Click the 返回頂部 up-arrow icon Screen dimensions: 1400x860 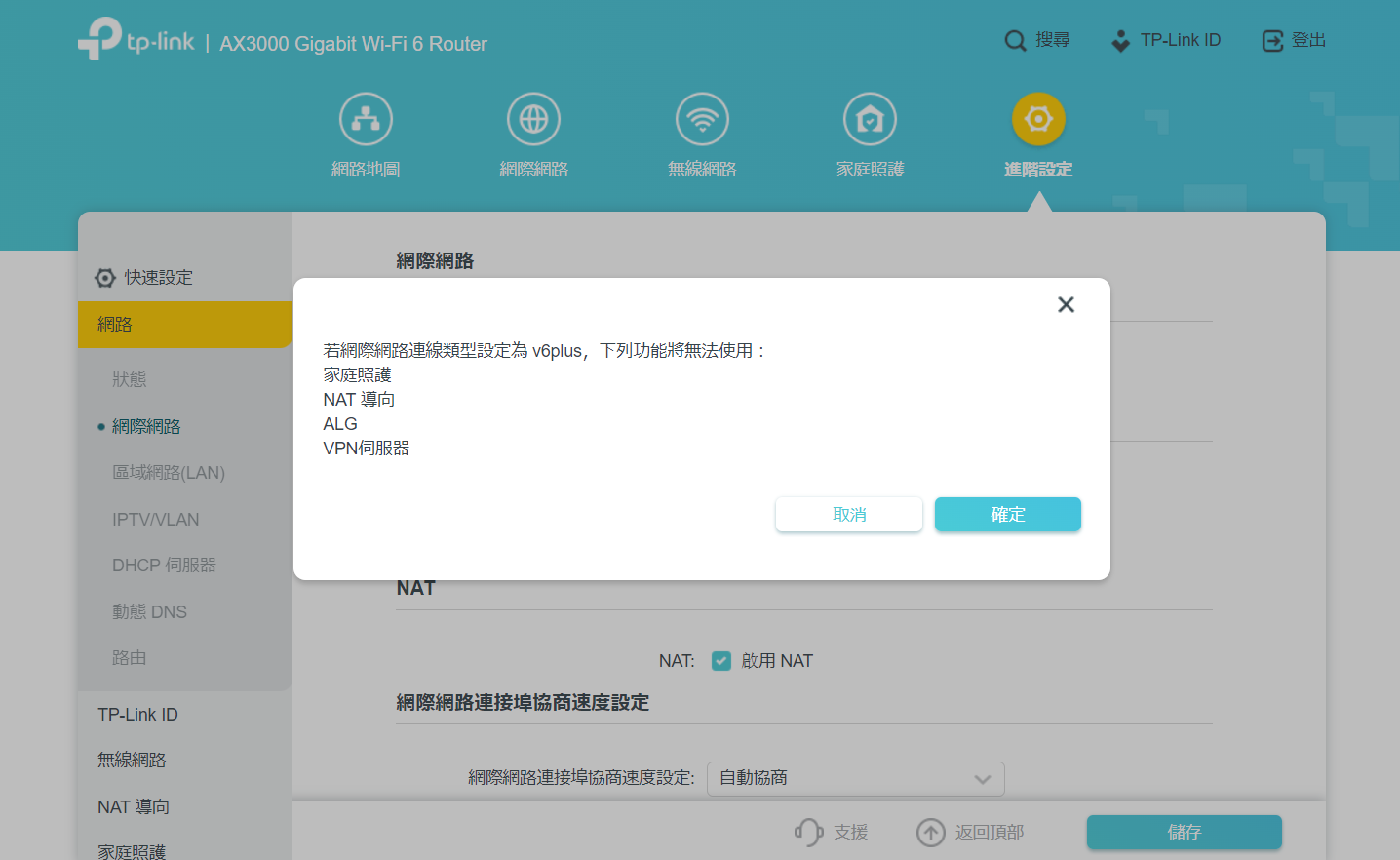coord(930,832)
